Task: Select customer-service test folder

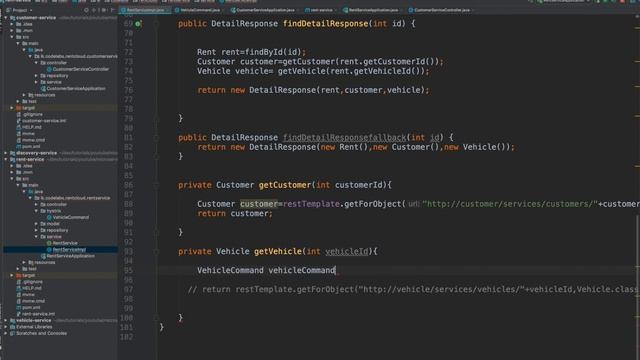Action: coord(29,101)
